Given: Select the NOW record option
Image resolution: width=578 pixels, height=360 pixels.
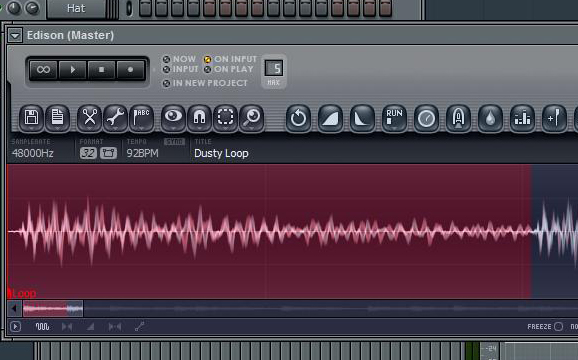Looking at the screenshot, I should (180, 59).
